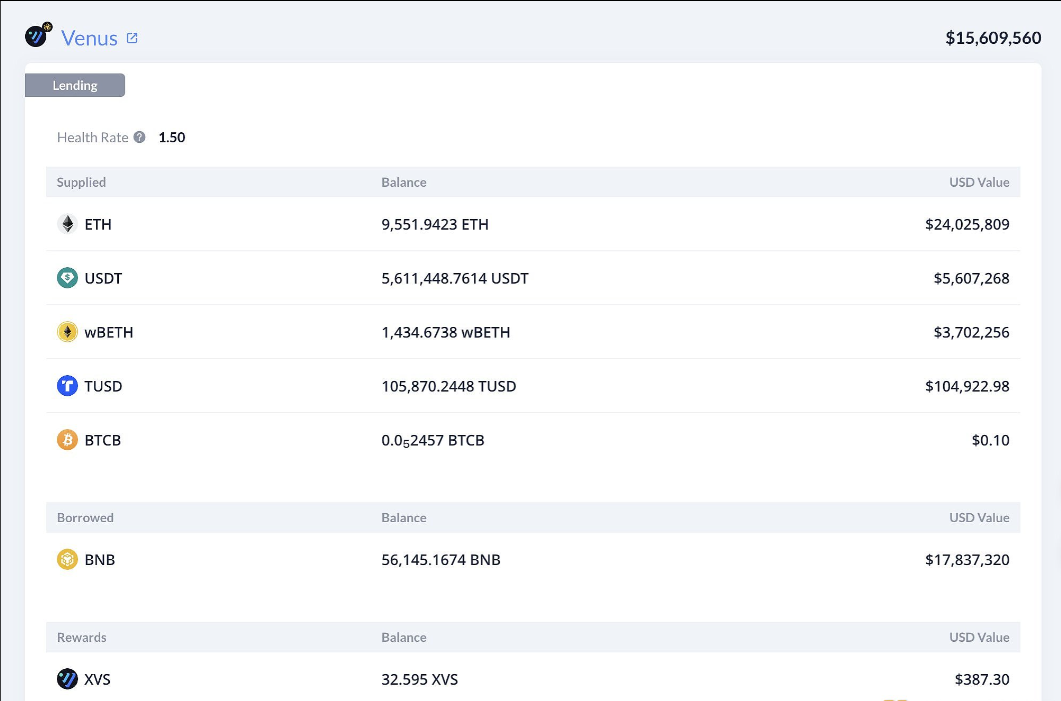Viewport: 1061px width, 701px height.
Task: Click the Borrowed section header
Action: [x=85, y=518]
